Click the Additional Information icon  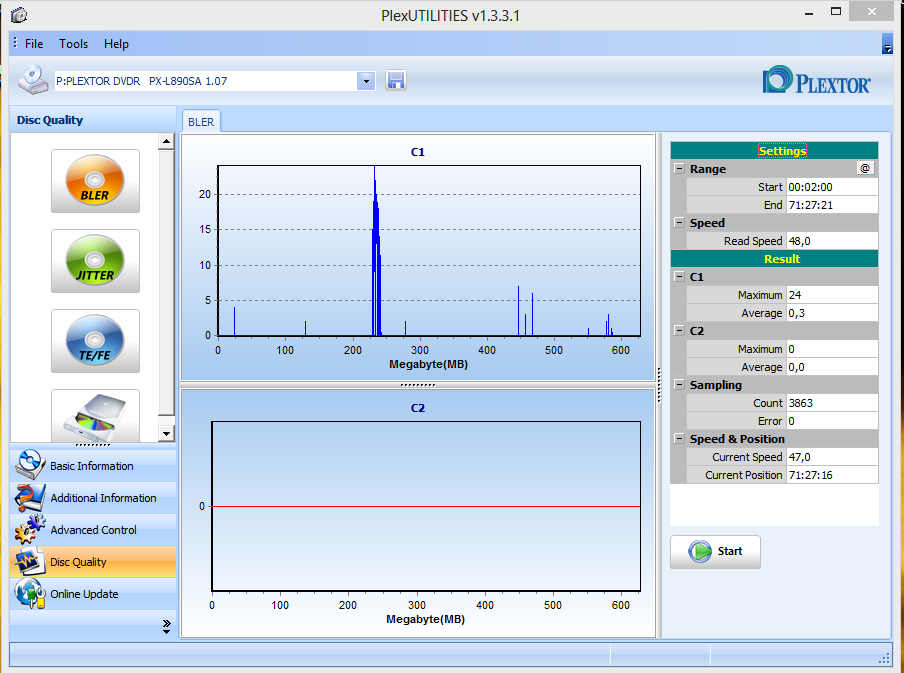coord(30,497)
